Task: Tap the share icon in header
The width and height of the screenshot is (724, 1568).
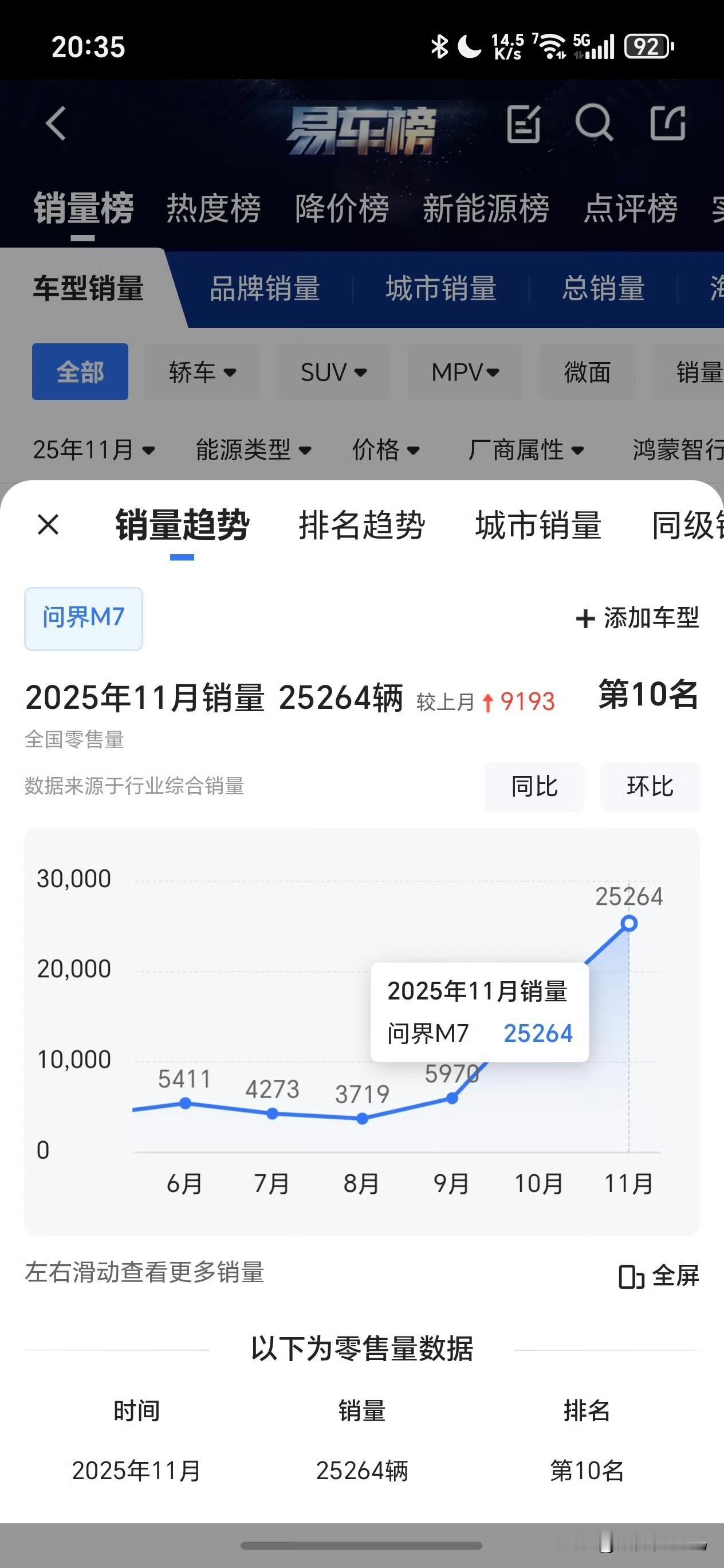Action: tap(668, 123)
